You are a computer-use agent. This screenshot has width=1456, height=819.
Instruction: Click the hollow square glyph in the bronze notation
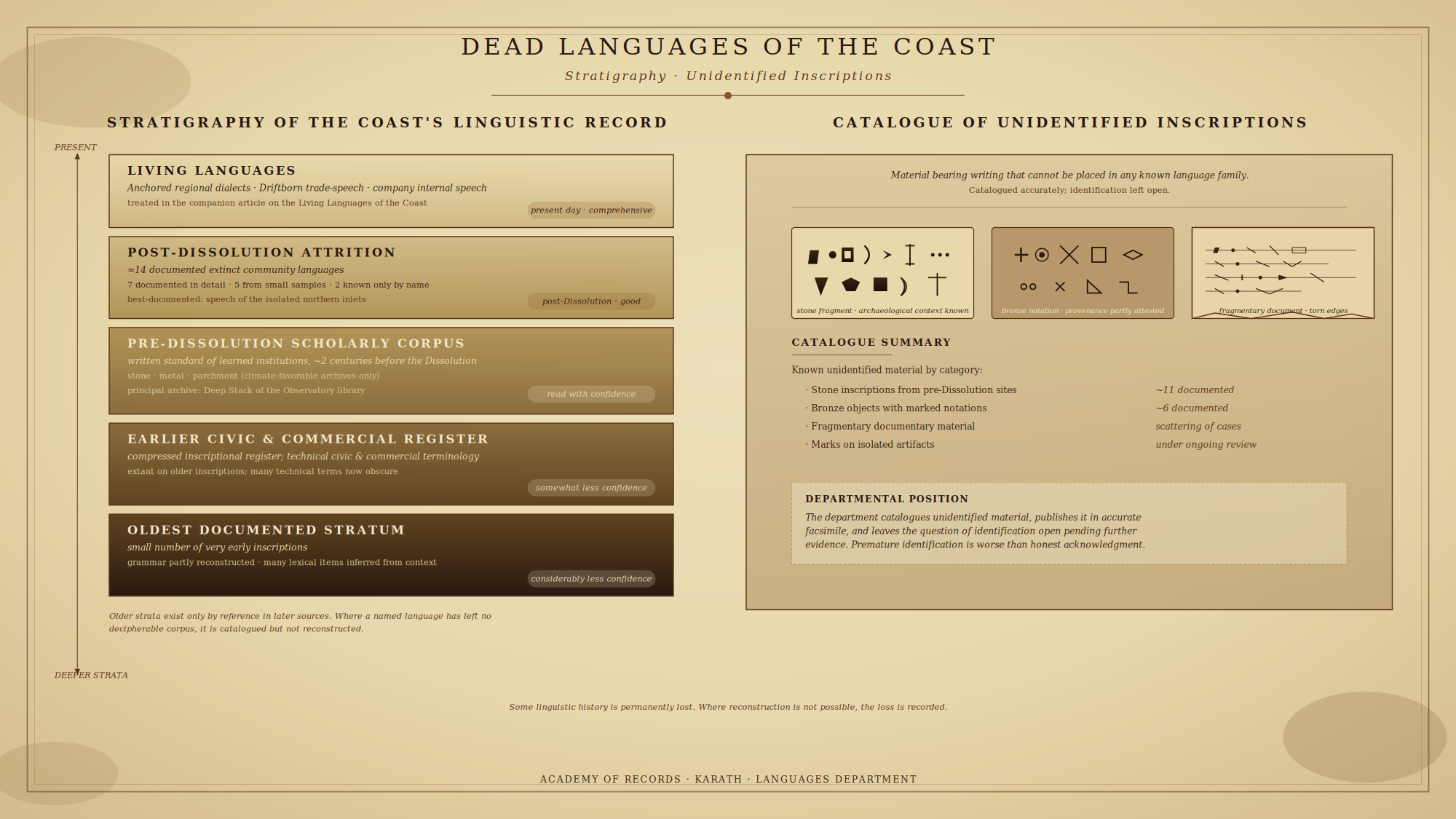[1099, 255]
